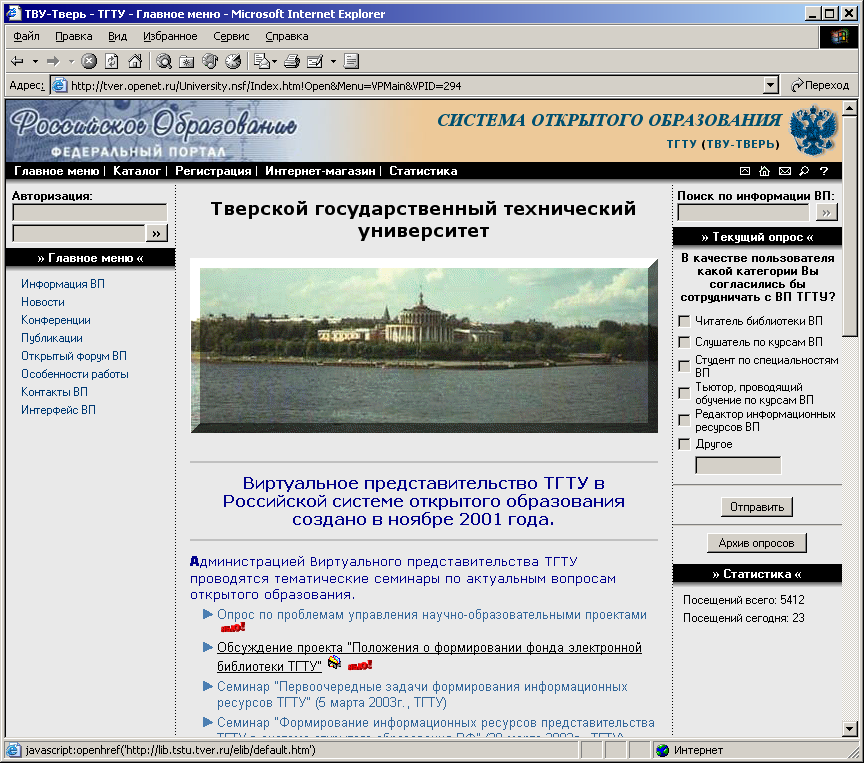
Task: Click the discussion icon after 'библиотеки ТГТУ'
Action: click(x=334, y=663)
